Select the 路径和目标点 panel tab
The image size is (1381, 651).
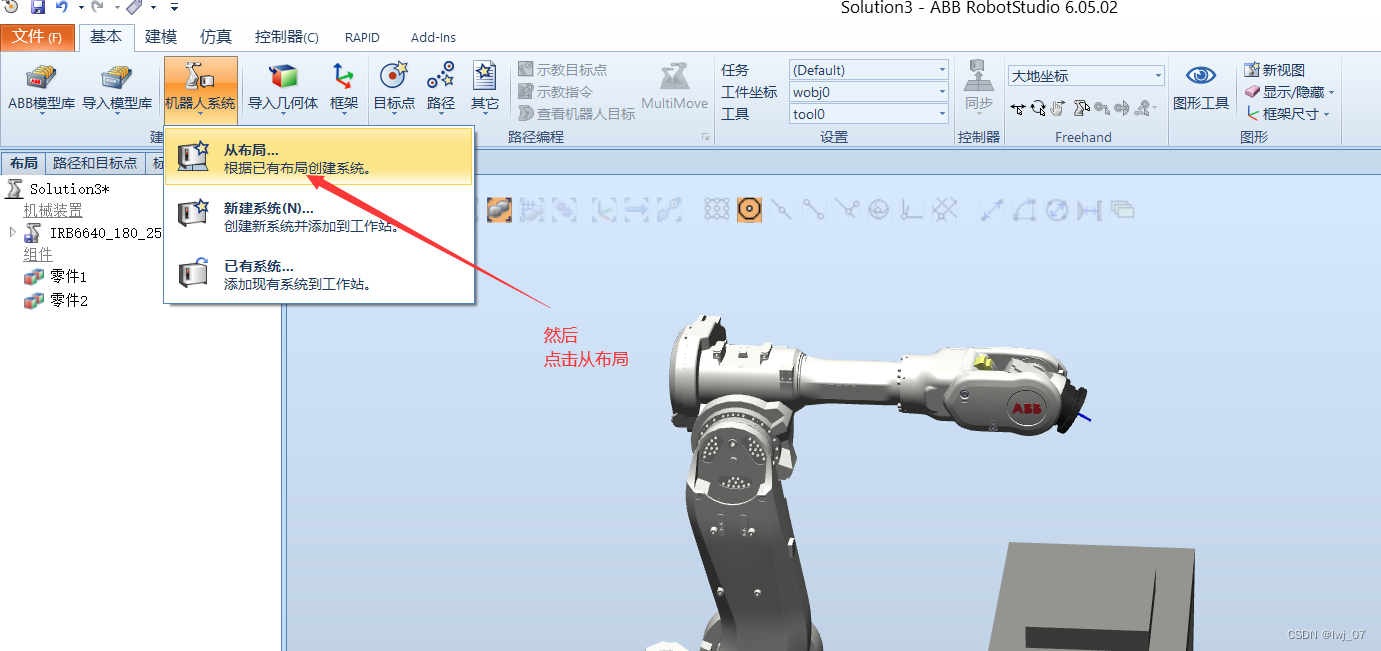[95, 163]
